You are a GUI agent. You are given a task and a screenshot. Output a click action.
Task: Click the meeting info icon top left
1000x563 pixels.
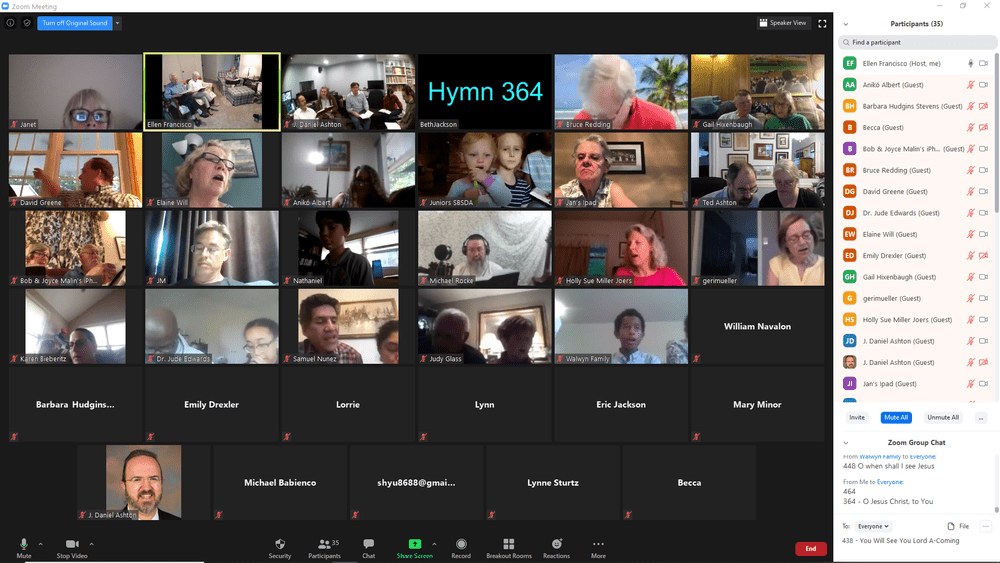[10, 23]
